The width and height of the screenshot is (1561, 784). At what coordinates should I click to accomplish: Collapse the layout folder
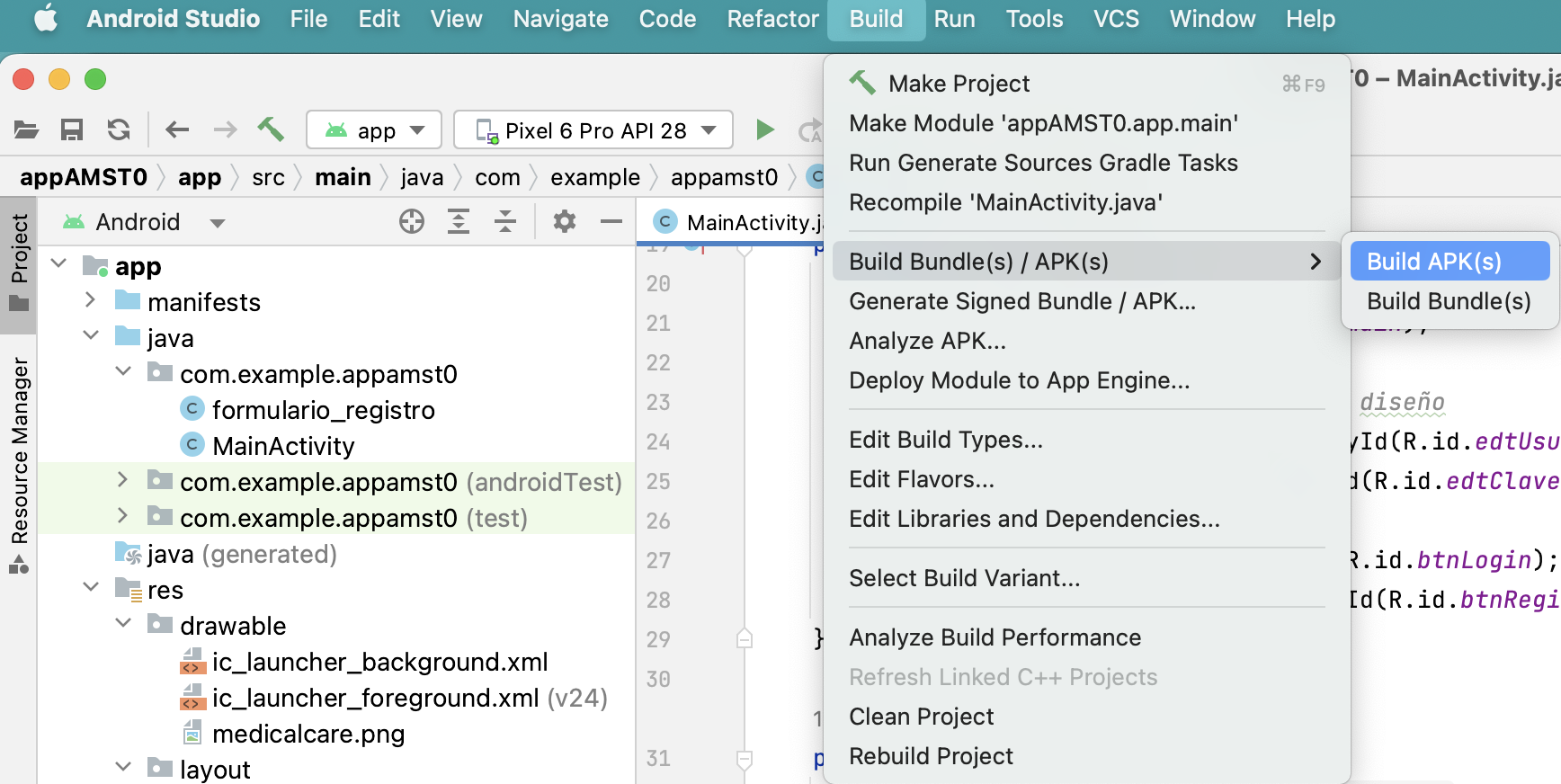(123, 767)
